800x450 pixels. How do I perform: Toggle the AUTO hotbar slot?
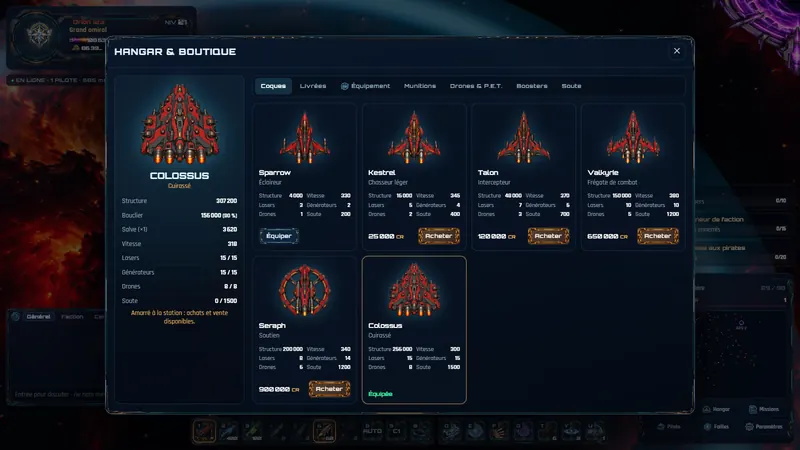tap(372, 431)
